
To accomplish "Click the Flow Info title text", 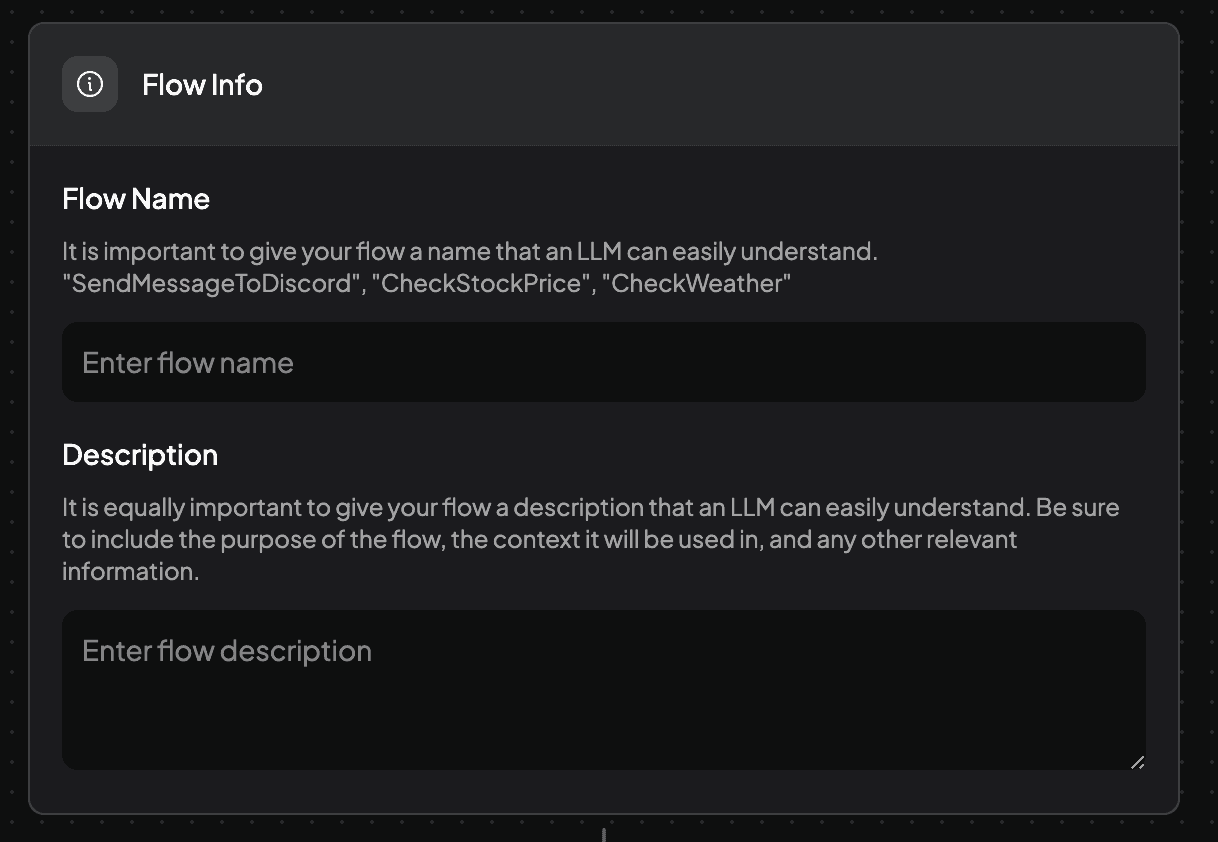I will (x=202, y=85).
